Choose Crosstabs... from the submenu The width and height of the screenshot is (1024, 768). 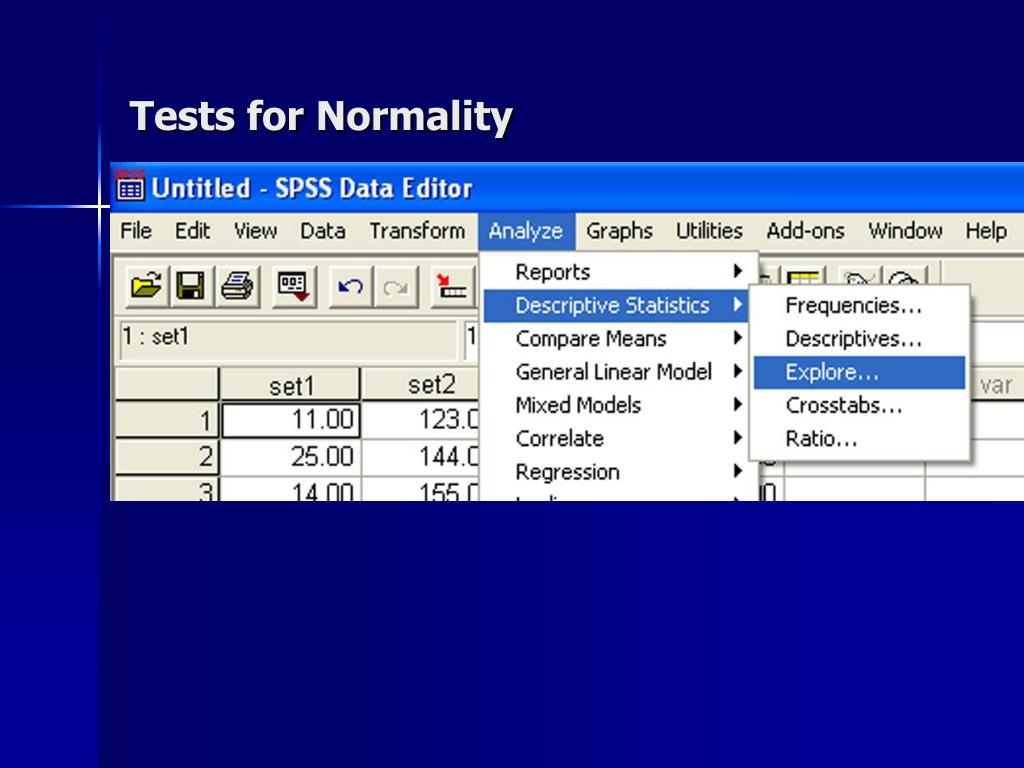[x=859, y=406]
